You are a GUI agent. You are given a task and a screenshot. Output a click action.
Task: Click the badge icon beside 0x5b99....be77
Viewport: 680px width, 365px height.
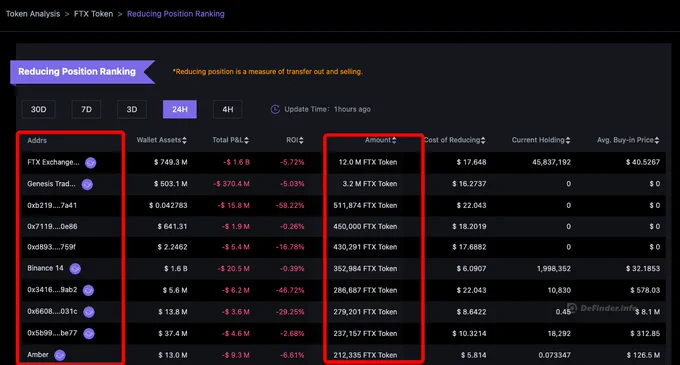pos(89,333)
